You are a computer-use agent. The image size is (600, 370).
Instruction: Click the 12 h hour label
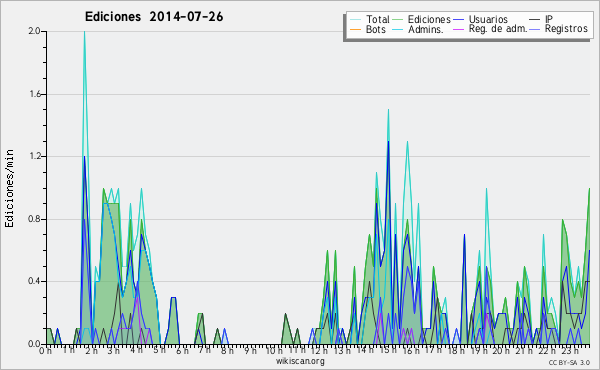[x=319, y=350]
